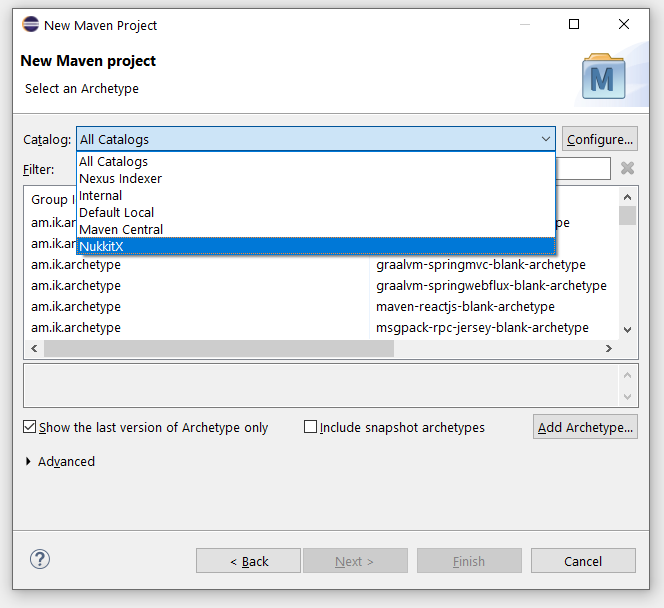Viewport: 664px width, 608px height.
Task: Toggle Show the last version of Archetype only
Action: (30, 427)
